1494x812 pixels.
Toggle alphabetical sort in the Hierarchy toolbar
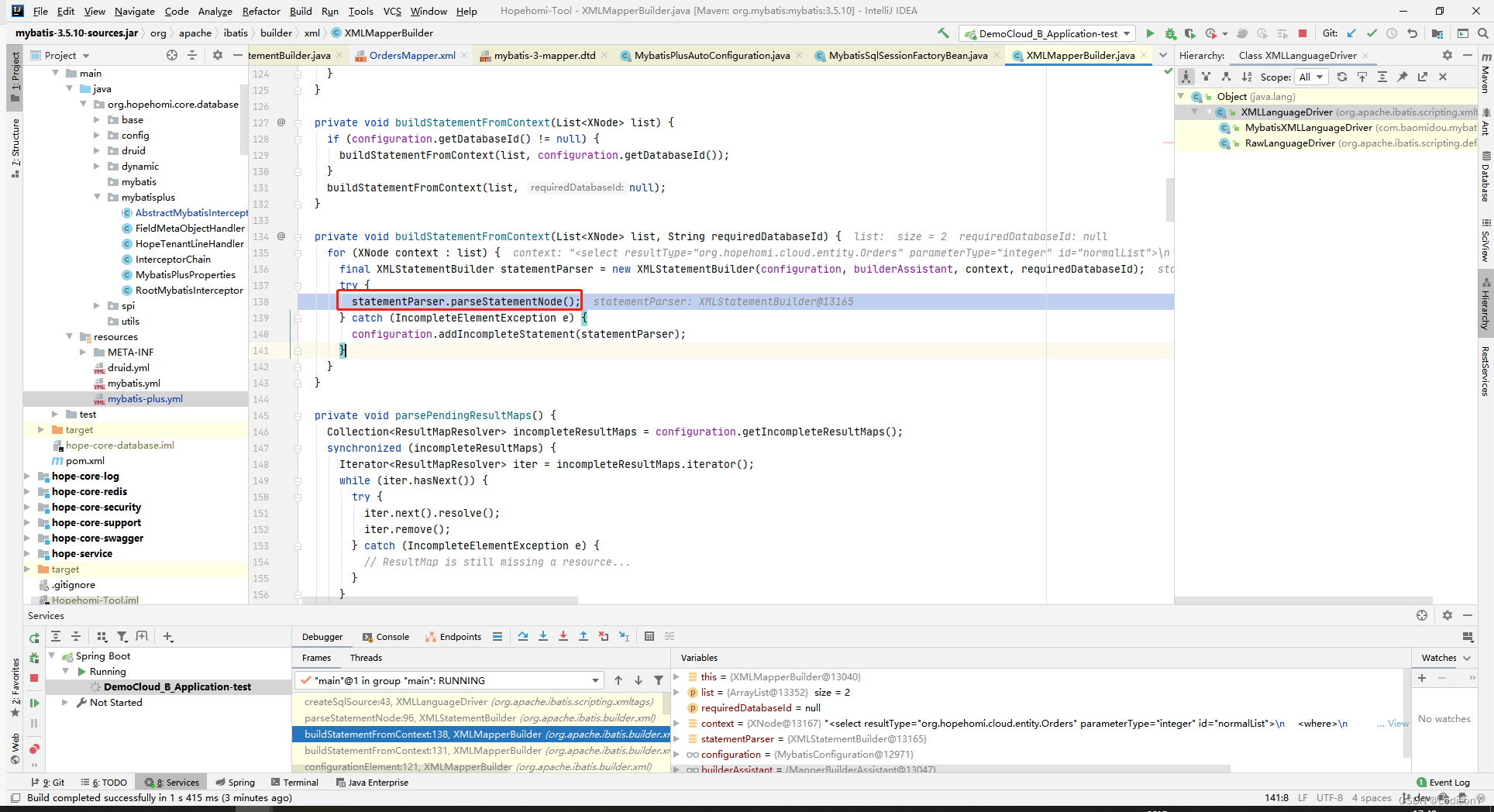point(1246,77)
